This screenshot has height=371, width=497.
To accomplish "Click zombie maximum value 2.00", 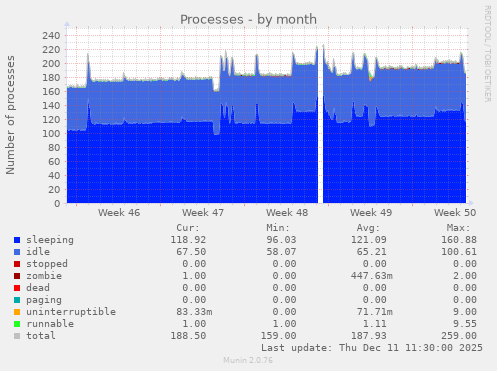I will [x=465, y=276].
